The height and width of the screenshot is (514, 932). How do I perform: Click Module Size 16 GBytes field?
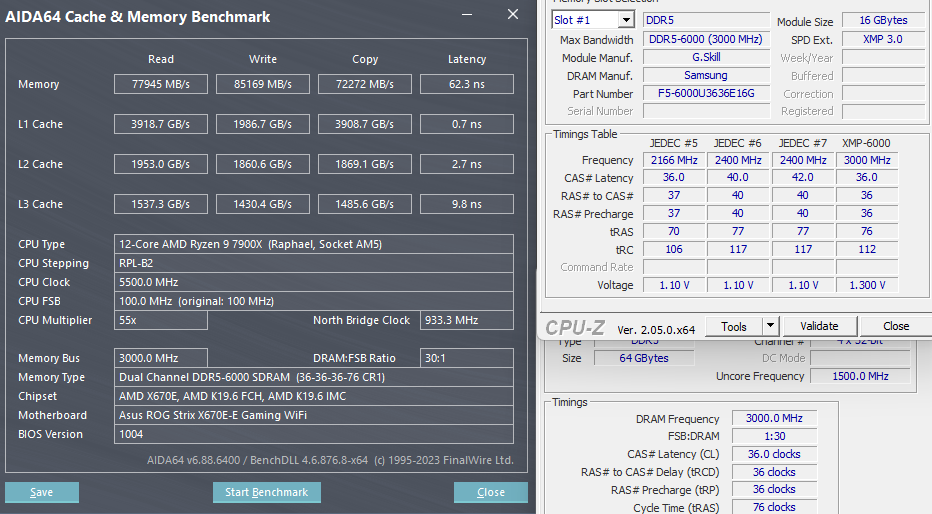click(x=883, y=20)
